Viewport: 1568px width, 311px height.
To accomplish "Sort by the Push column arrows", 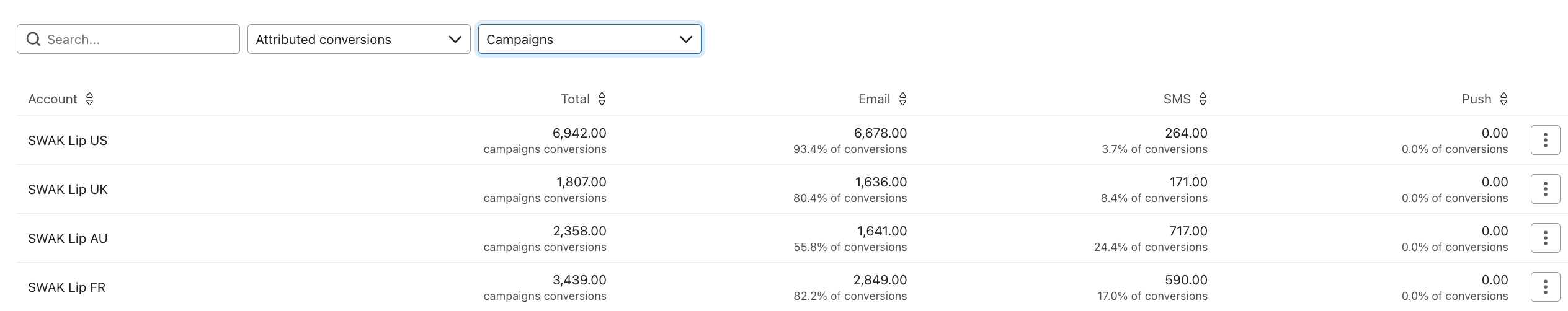I will 1503,99.
